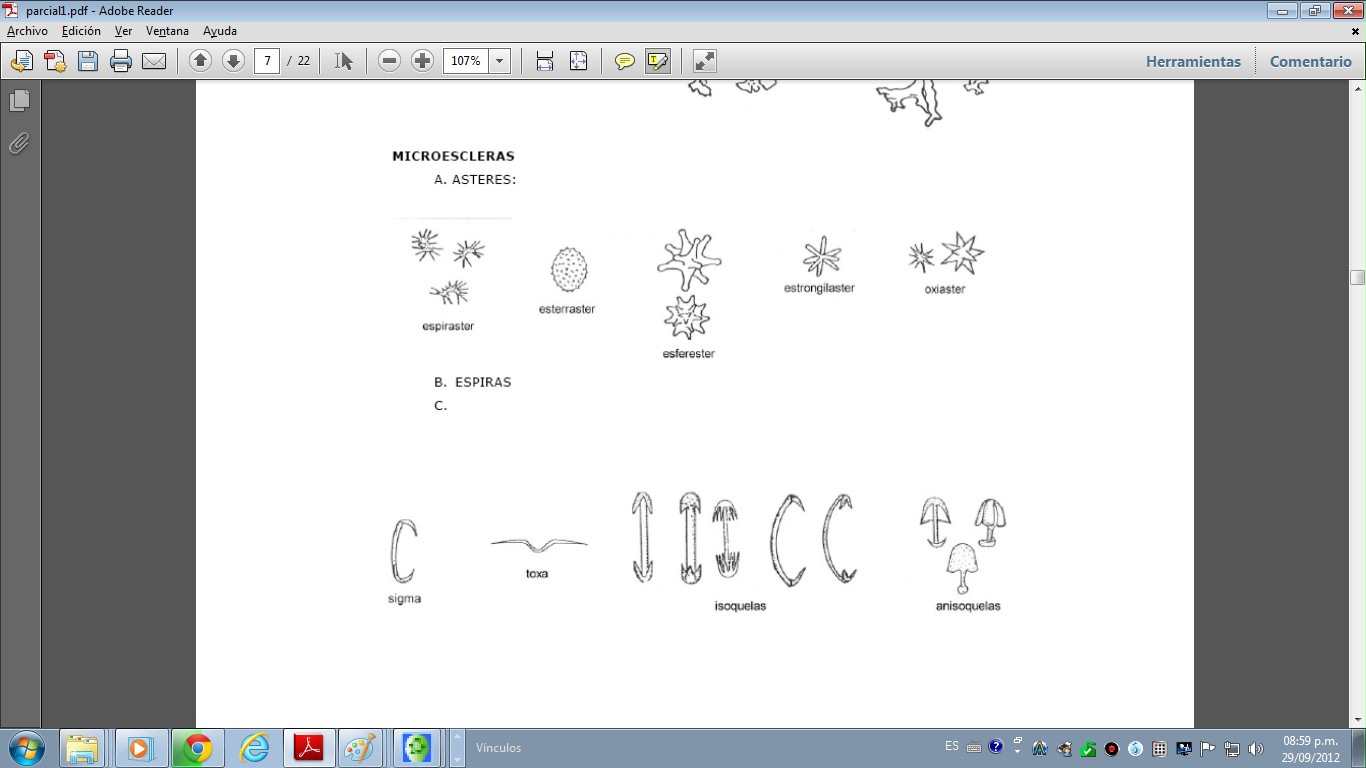This screenshot has width=1366, height=768.
Task: Show hidden system tray icons
Action: pyautogui.click(x=1017, y=747)
